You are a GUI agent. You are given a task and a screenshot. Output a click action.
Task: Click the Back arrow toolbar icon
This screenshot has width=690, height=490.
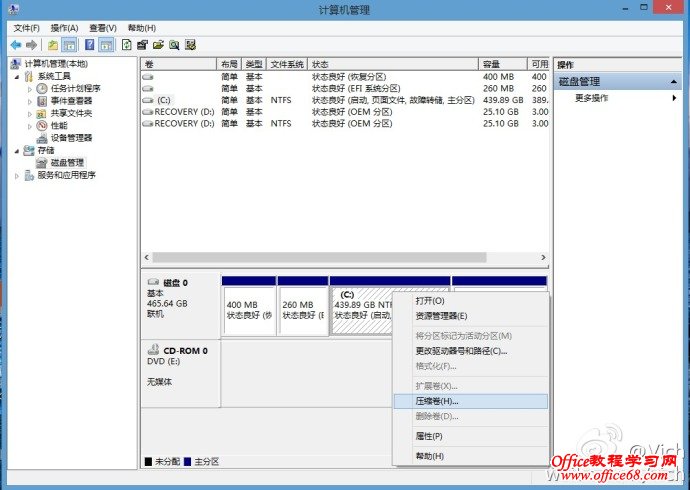click(16, 45)
